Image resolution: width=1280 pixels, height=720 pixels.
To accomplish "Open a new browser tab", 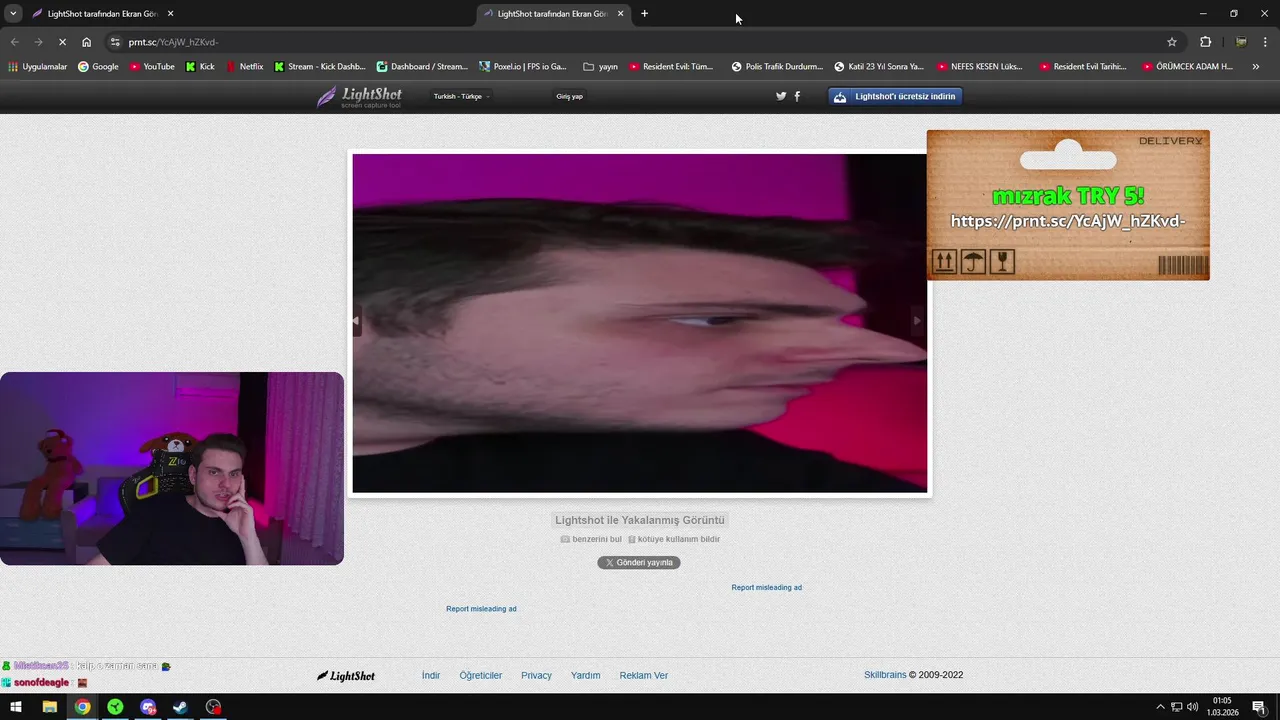I will (x=644, y=14).
